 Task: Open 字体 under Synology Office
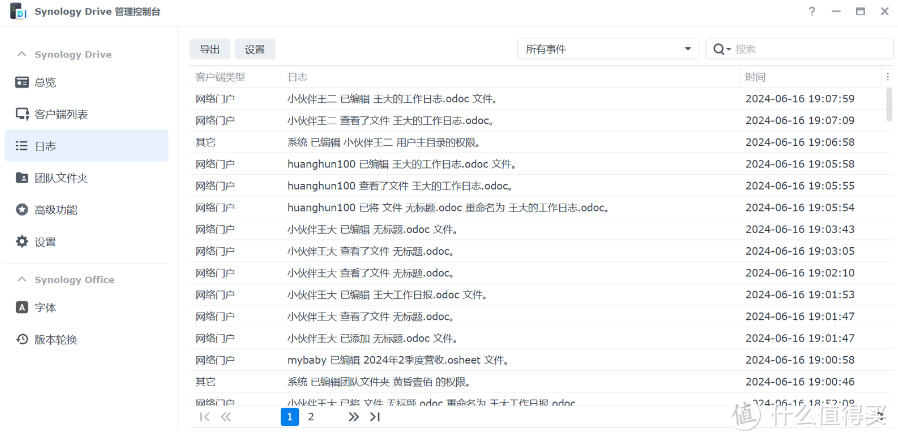86,308
